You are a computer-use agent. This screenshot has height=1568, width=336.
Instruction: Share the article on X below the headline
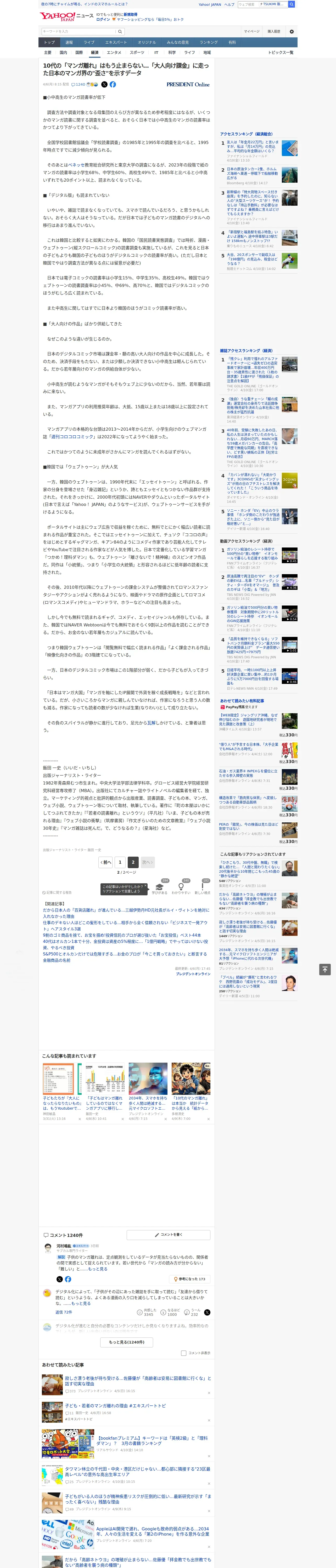[104, 85]
